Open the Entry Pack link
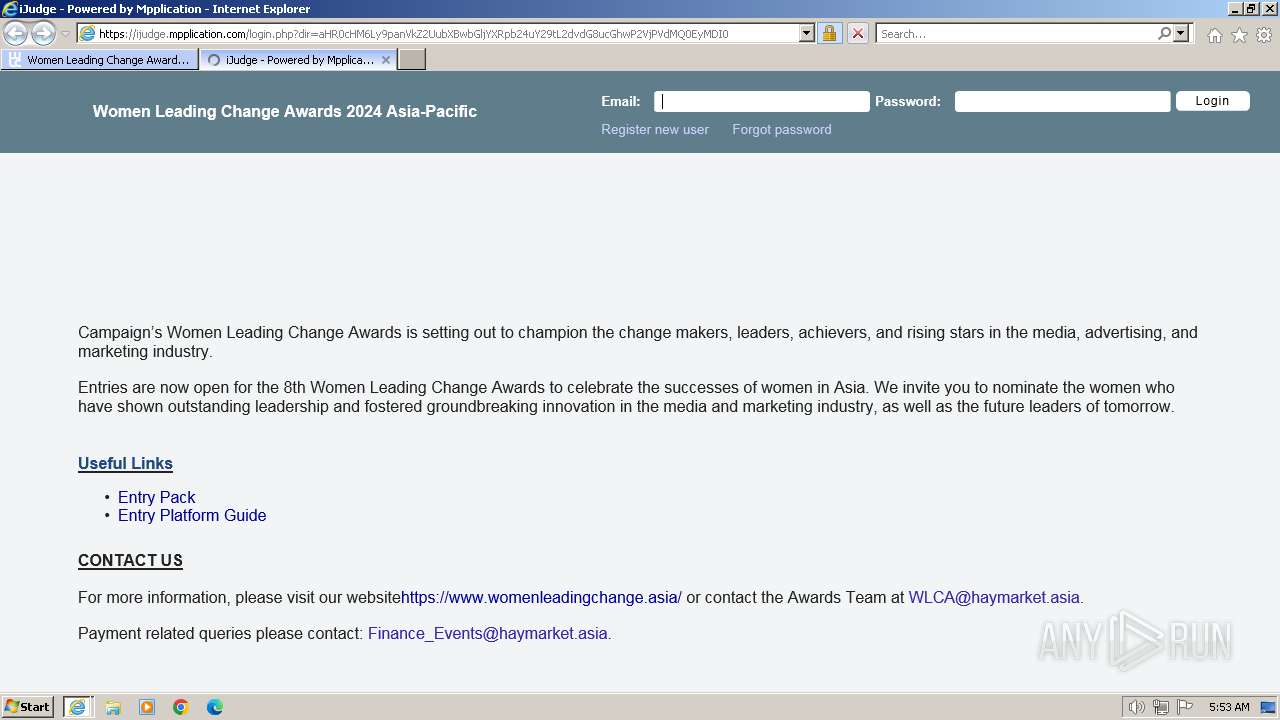This screenshot has width=1280, height=720. pos(157,497)
